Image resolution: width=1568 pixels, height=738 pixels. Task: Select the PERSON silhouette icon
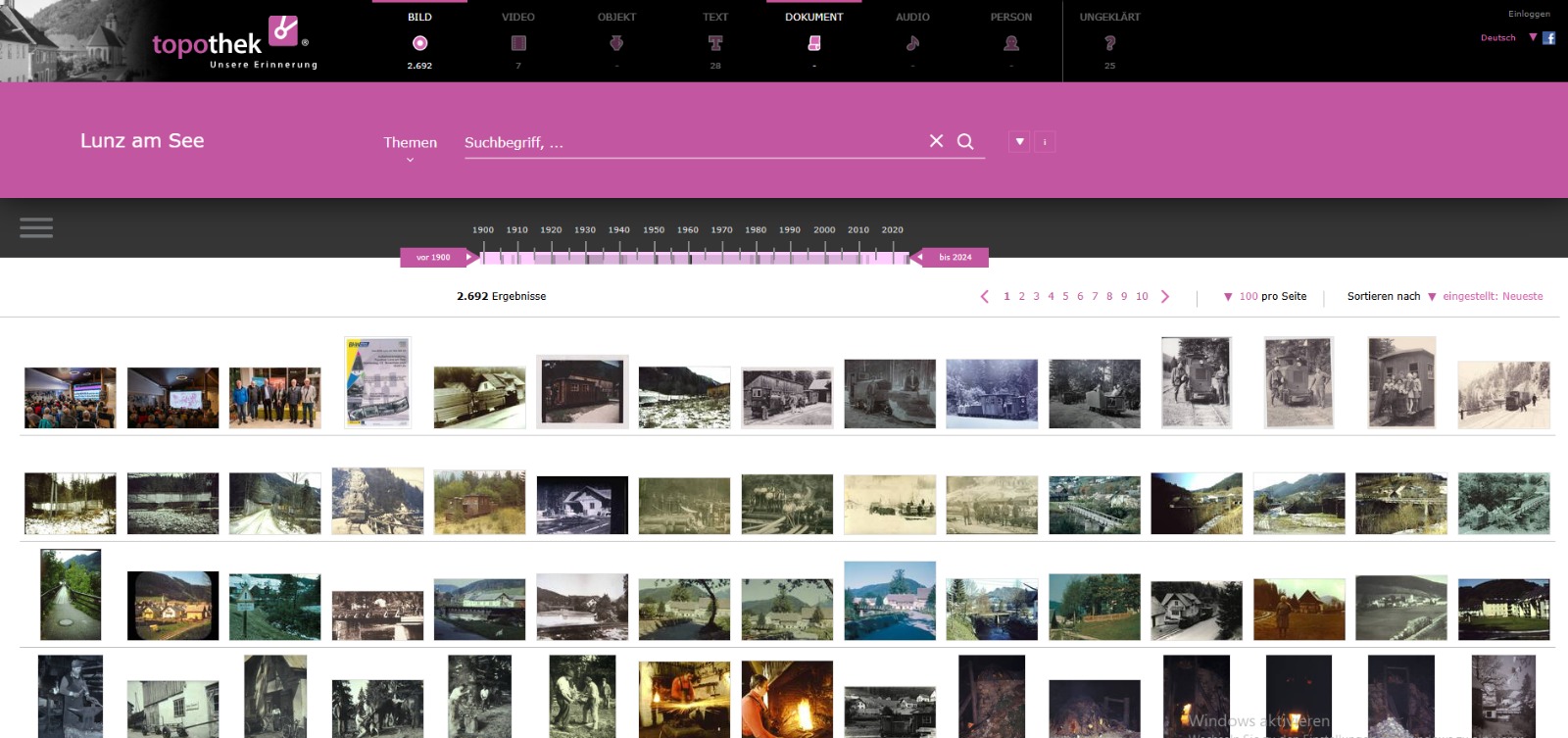coord(1011,43)
